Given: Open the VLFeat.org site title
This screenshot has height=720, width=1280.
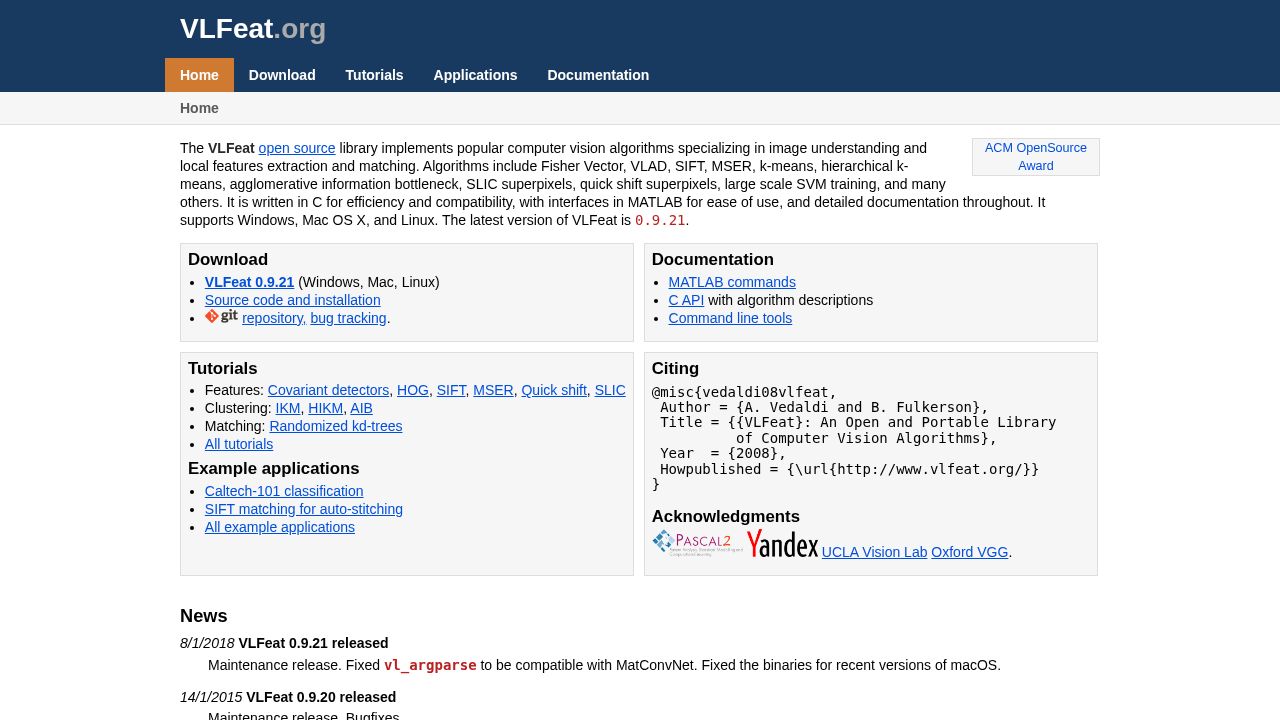Looking at the screenshot, I should pos(253,29).
